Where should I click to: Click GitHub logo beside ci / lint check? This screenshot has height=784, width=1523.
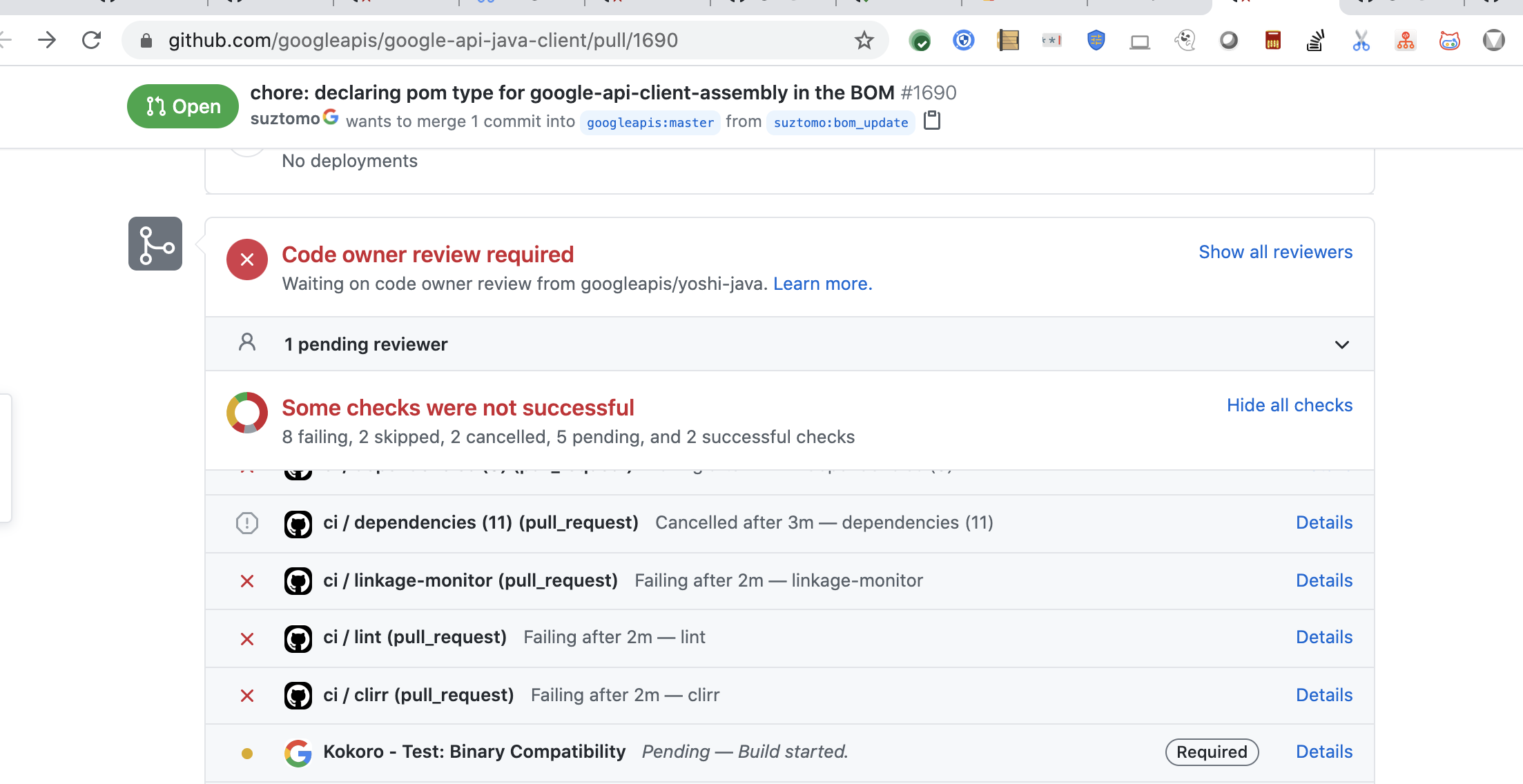pyautogui.click(x=298, y=638)
